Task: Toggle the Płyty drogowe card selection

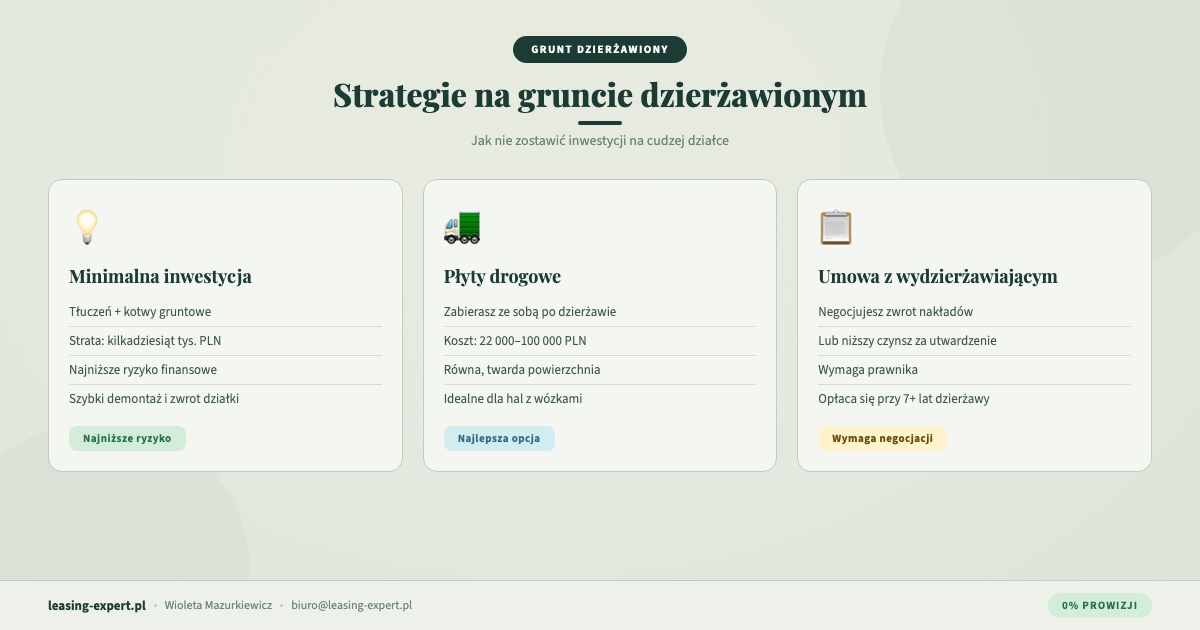Action: coord(600,324)
